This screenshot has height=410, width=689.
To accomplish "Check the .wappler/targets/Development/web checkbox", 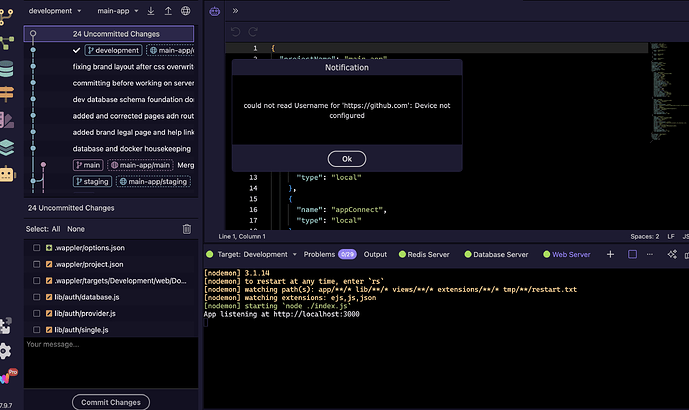I will (x=36, y=280).
